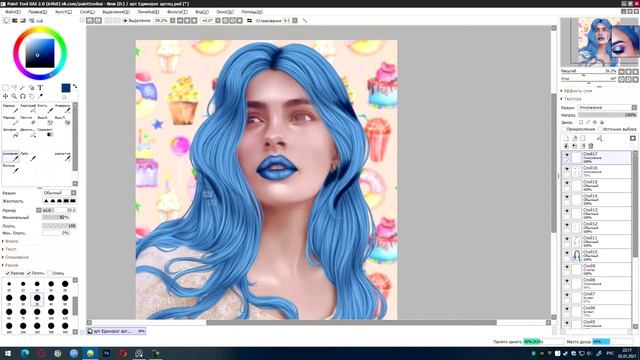This screenshot has height=360, width=640.
Task: Open the zoom percentage dropdown in toolbar
Action: pos(173,20)
